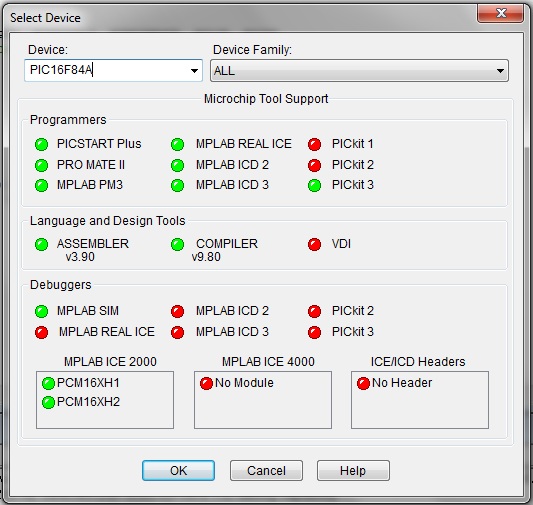Viewport: 533px width, 505px height.
Task: Click the VDI label
Action: [x=341, y=244]
